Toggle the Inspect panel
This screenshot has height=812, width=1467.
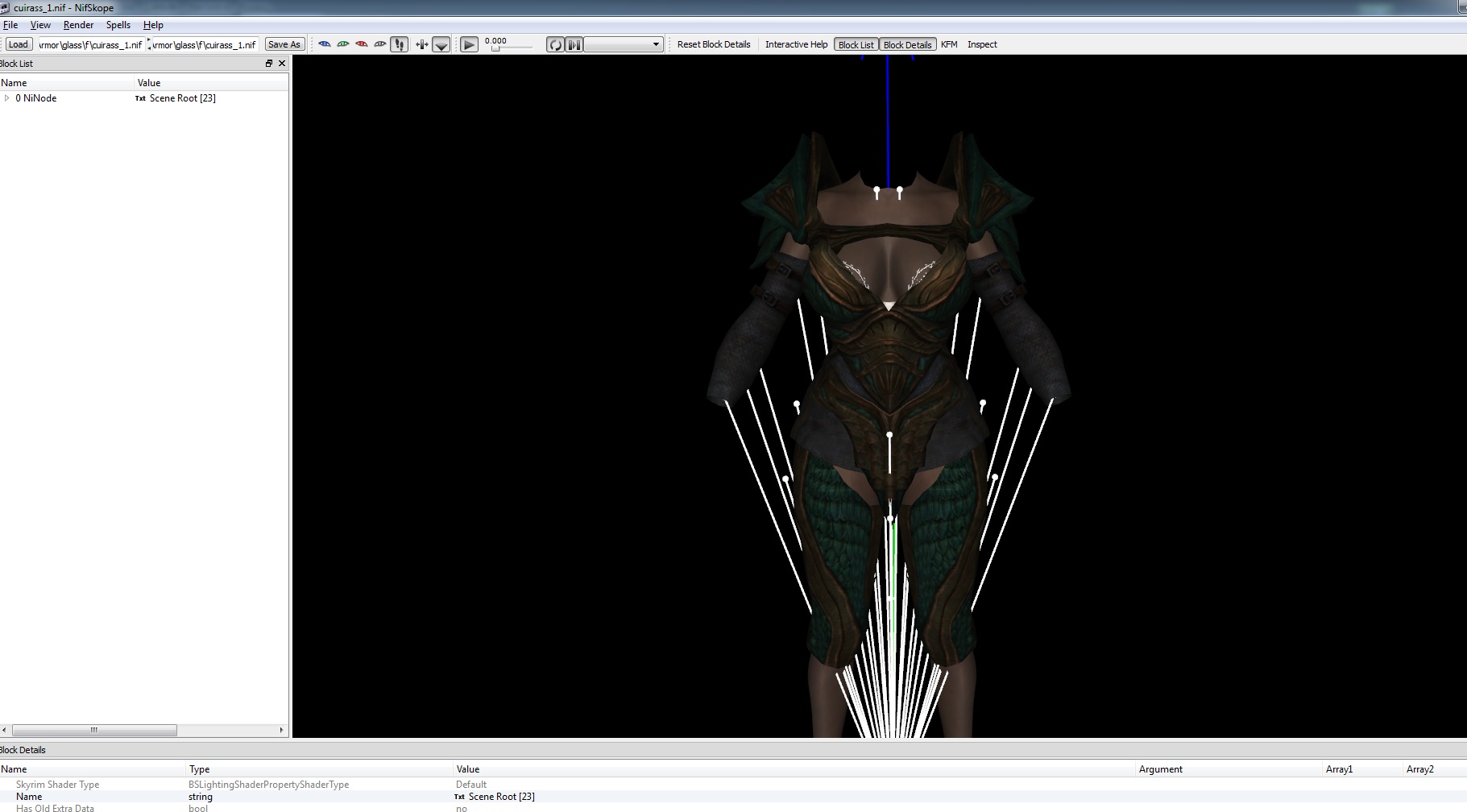[982, 44]
